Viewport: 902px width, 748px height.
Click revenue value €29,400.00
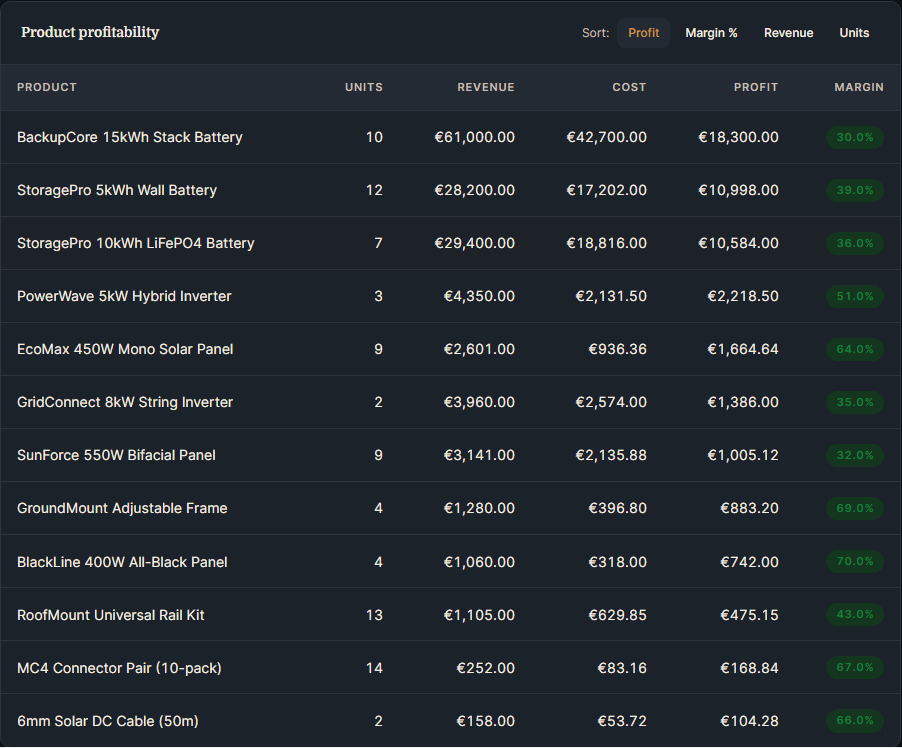pos(475,243)
